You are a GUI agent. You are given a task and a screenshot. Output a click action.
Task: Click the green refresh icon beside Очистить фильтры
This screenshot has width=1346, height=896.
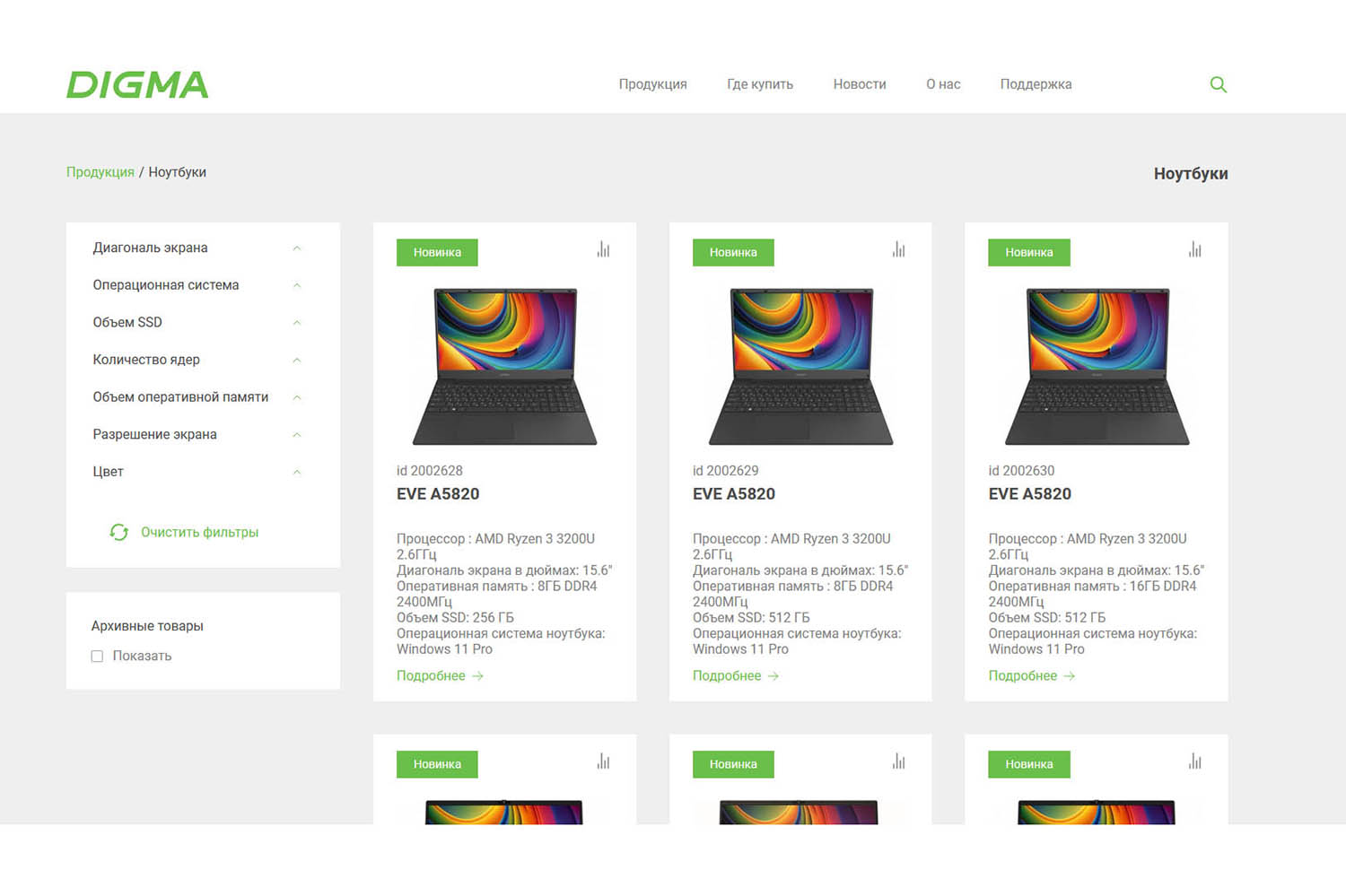tap(118, 532)
